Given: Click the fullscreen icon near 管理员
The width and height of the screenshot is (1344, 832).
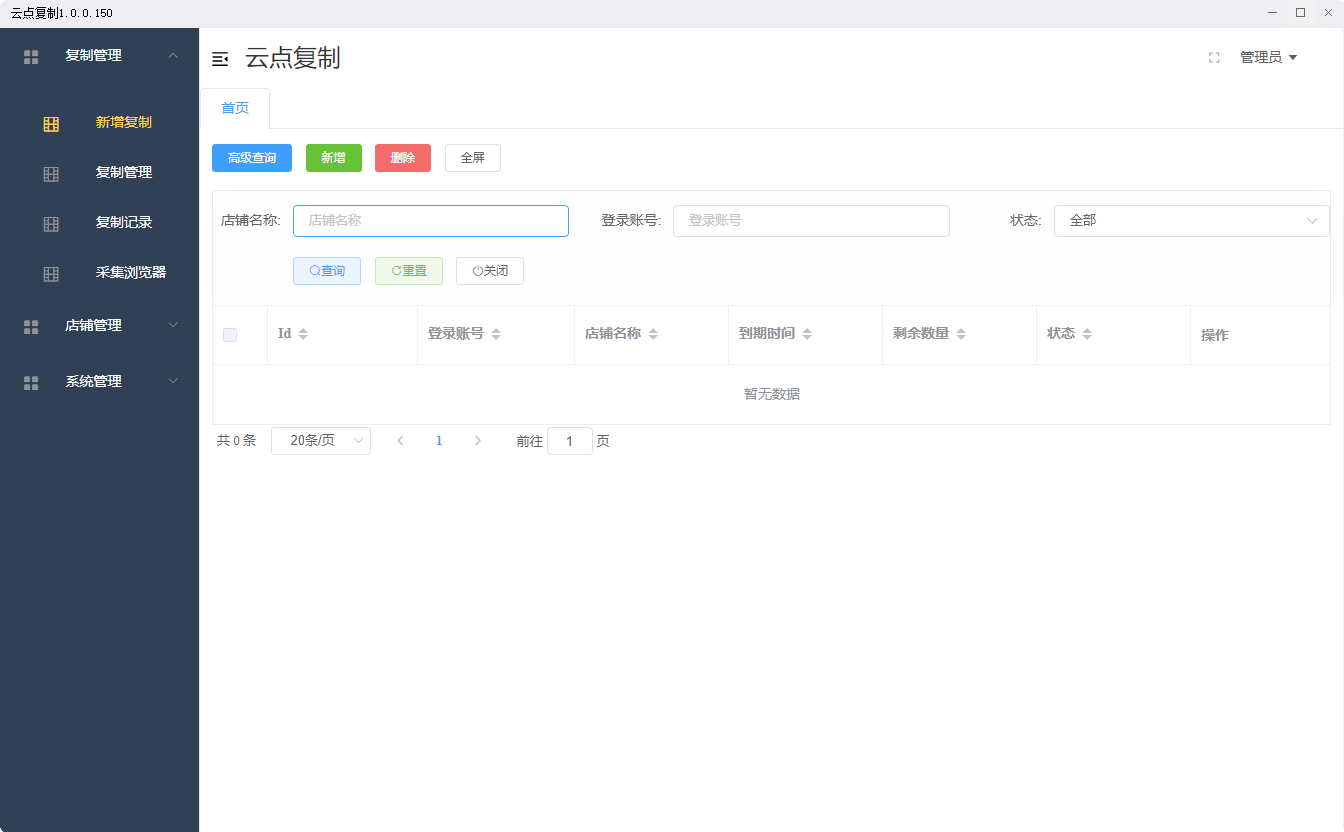Looking at the screenshot, I should tap(1214, 57).
